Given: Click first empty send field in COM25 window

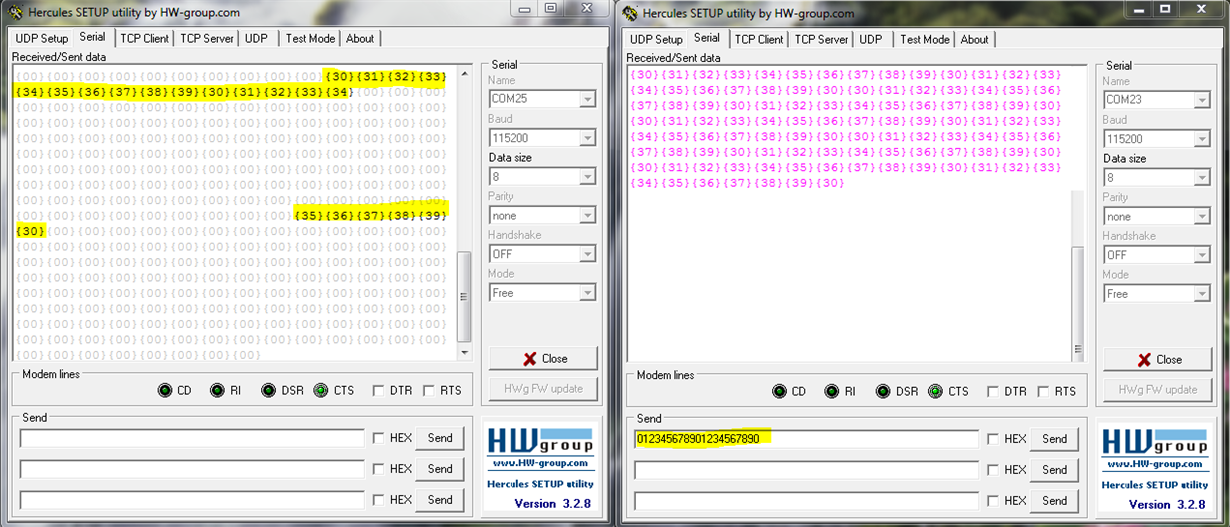Looking at the screenshot, I should tap(192, 438).
